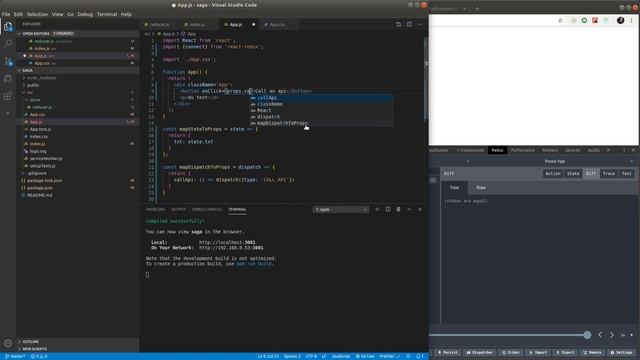Open Source Control view in activity bar

click(x=8, y=62)
